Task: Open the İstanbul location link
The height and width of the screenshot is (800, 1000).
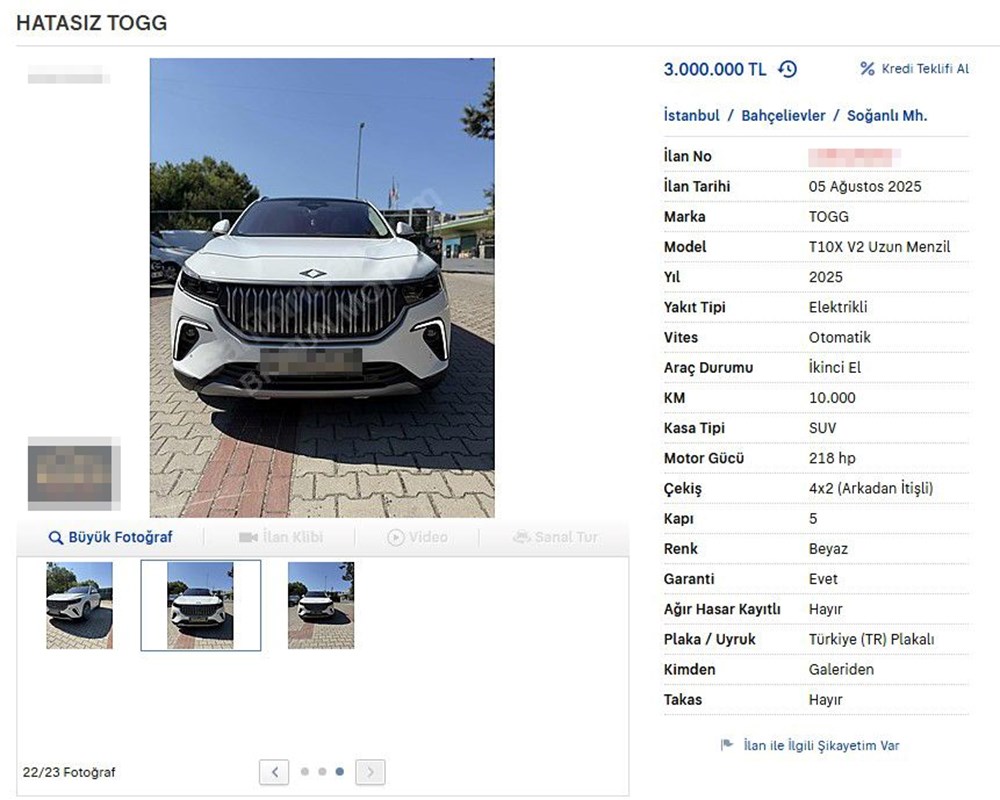Action: coord(692,115)
